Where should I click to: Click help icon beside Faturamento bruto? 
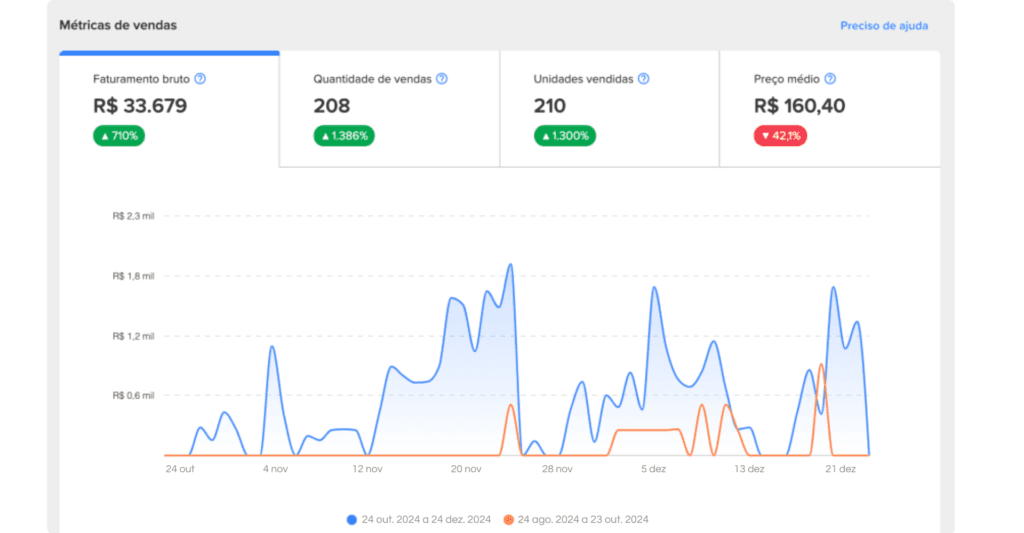click(x=200, y=79)
